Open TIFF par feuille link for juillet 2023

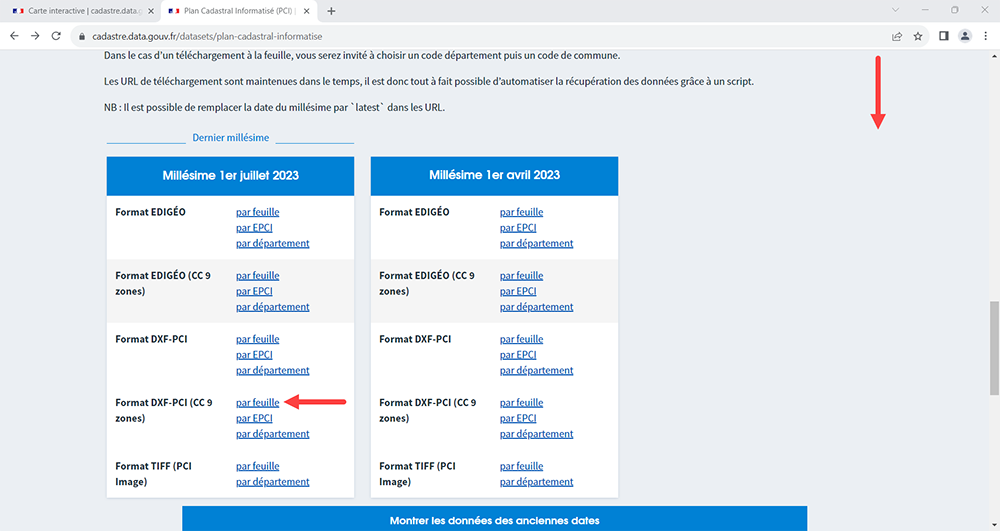pyautogui.click(x=257, y=466)
